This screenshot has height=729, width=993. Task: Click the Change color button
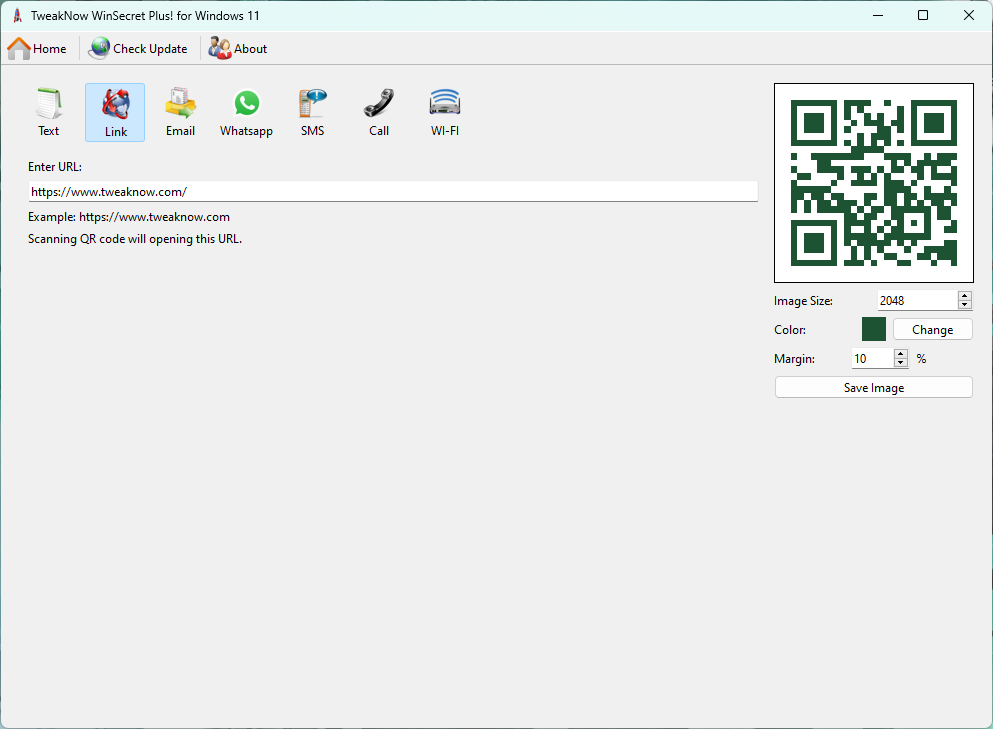pyautogui.click(x=932, y=329)
